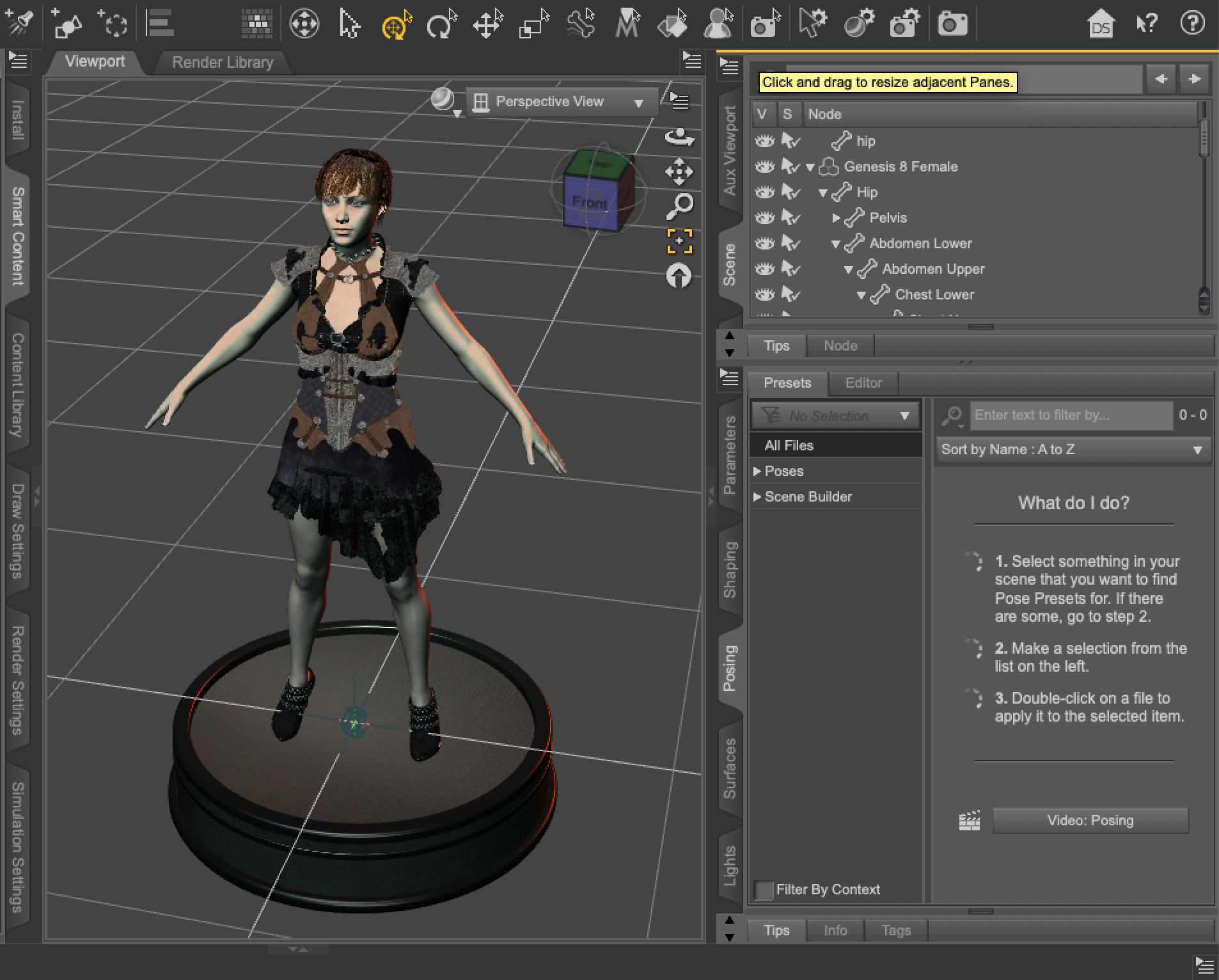Switch to Render Library tab
The image size is (1219, 980).
223,62
